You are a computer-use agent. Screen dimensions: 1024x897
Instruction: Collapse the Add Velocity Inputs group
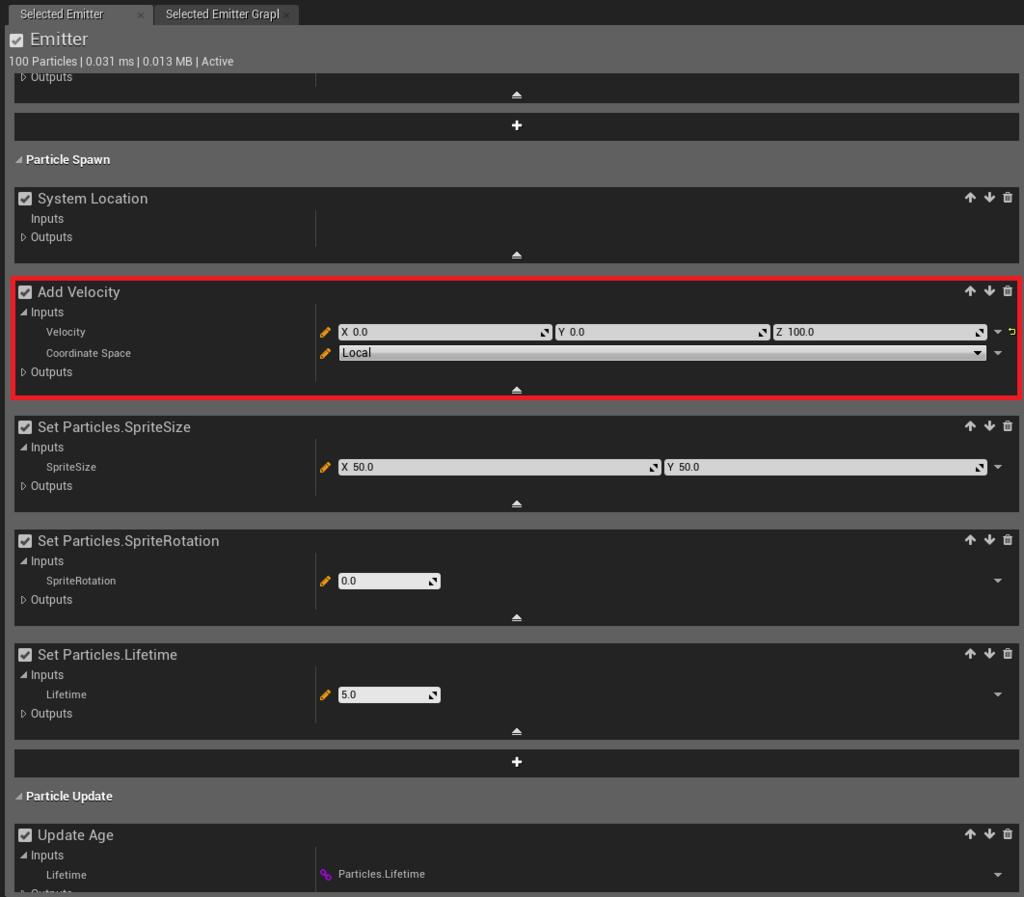pos(24,313)
